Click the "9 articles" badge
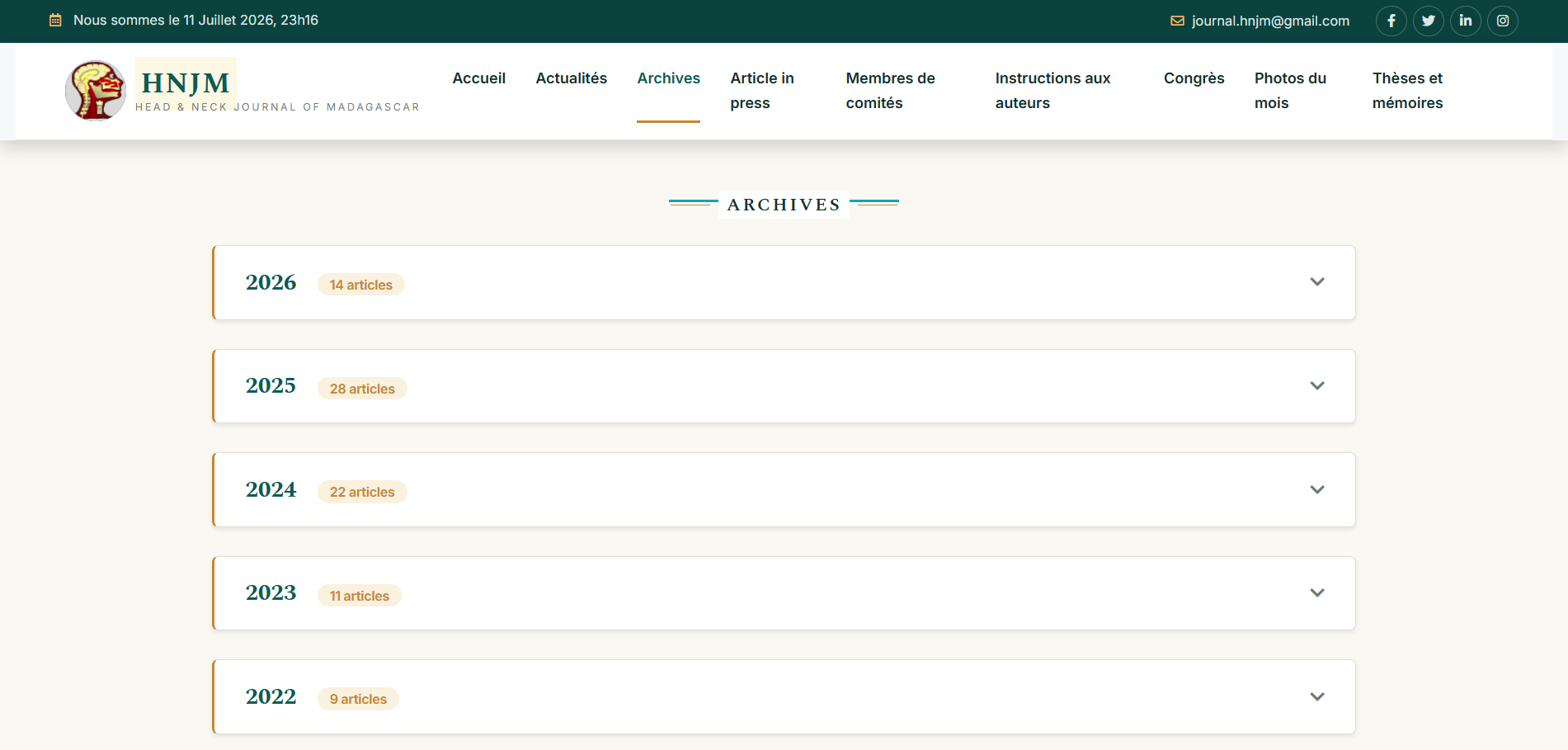 358,699
